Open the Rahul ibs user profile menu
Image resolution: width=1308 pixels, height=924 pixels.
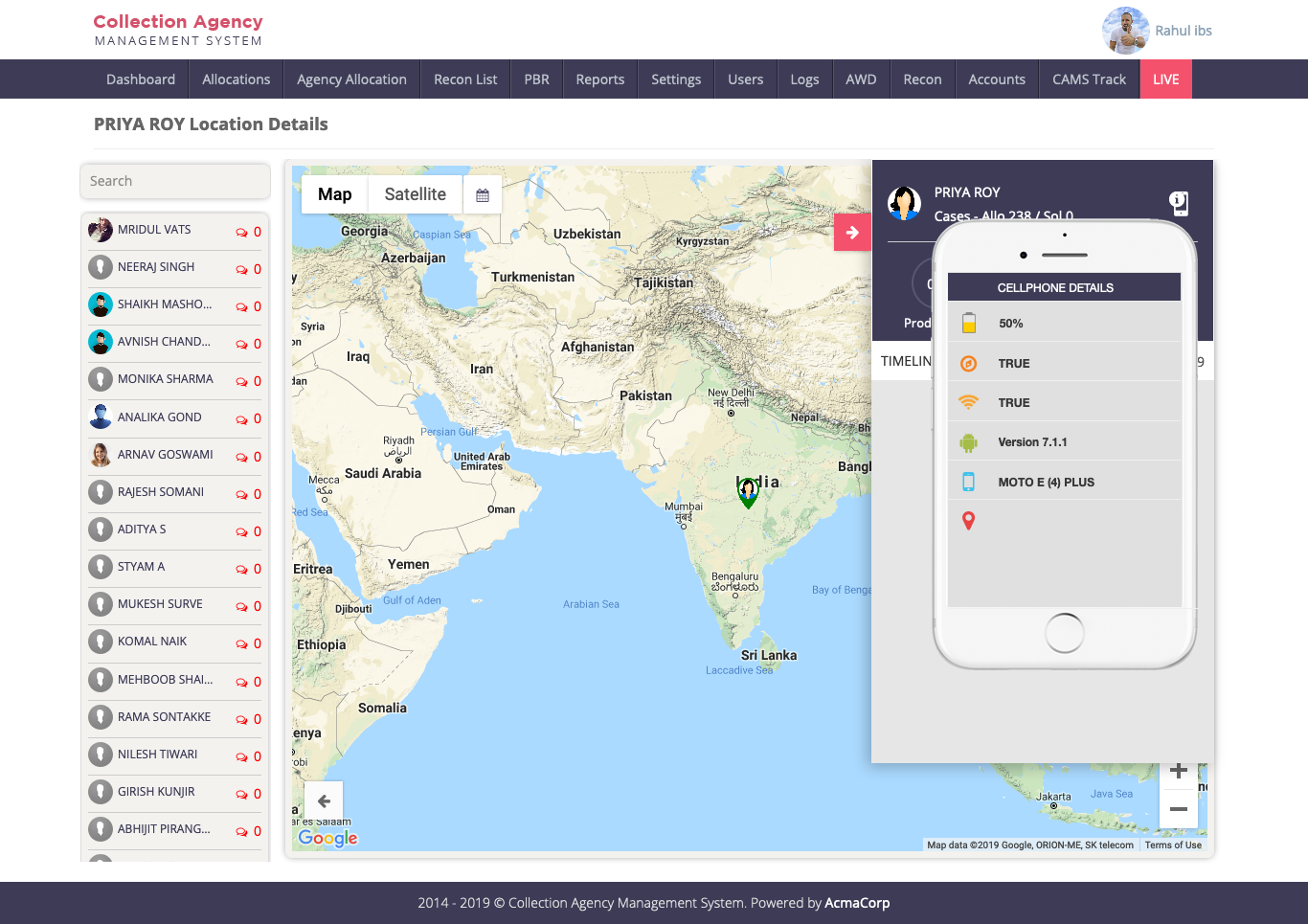(x=1158, y=31)
